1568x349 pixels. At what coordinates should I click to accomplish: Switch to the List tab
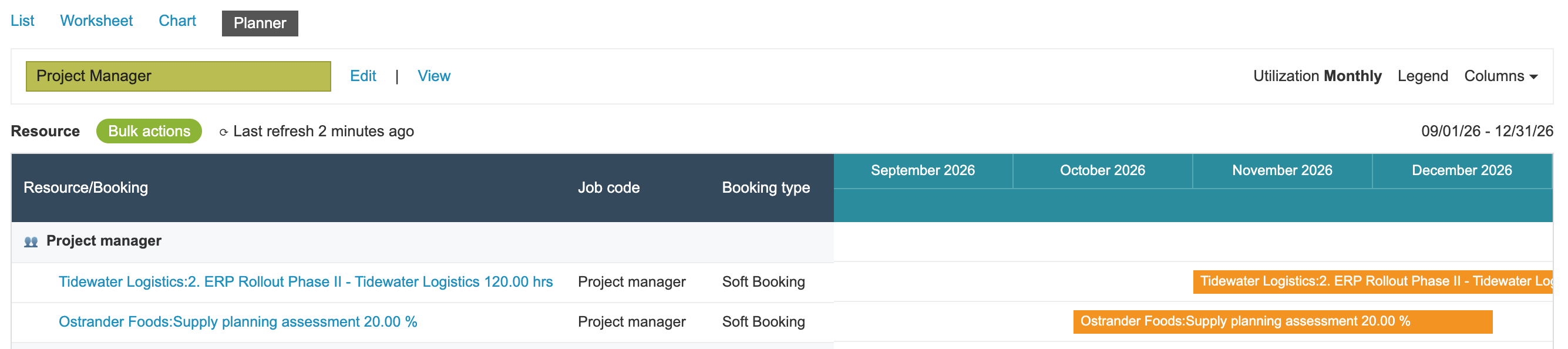[x=22, y=21]
